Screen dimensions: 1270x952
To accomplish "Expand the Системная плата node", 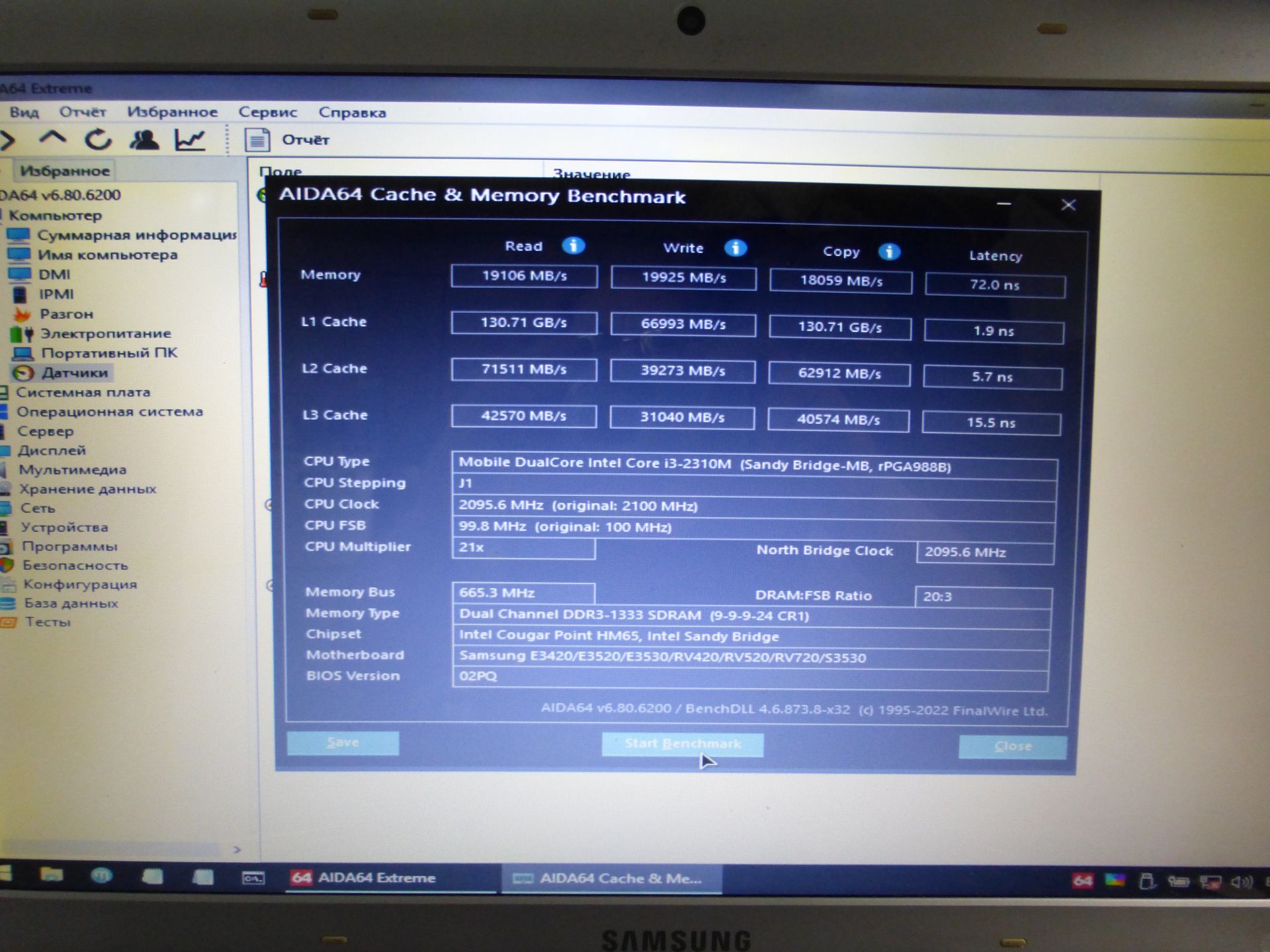I will 83,392.
